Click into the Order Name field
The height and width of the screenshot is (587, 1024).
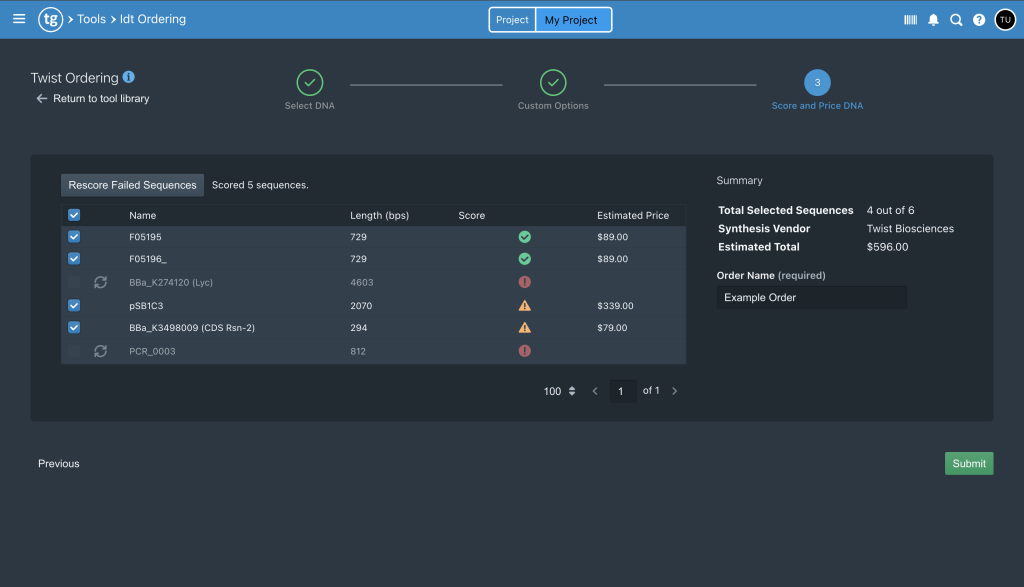coord(811,297)
